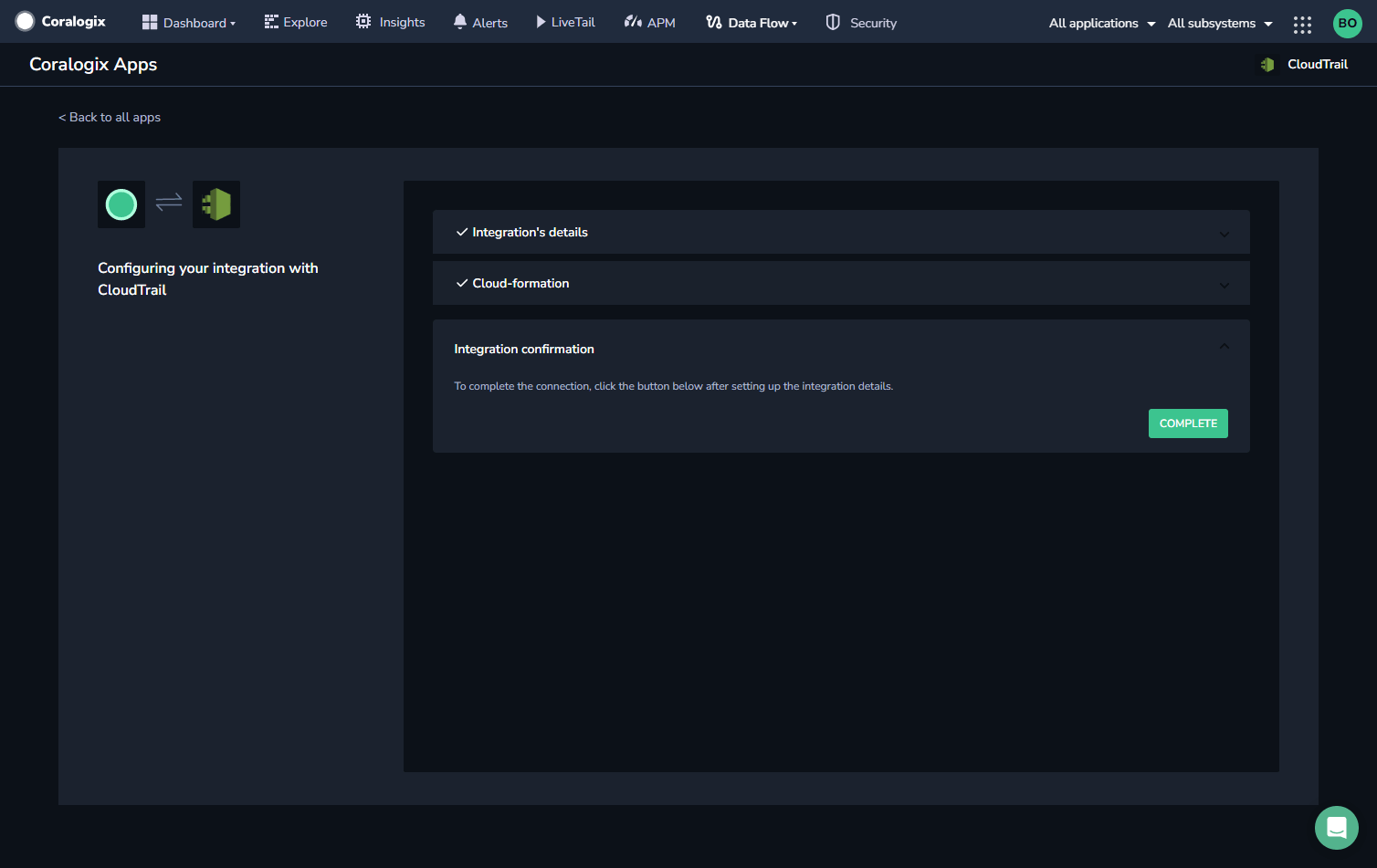Viewport: 1377px width, 868px height.
Task: Collapse the Integration confirmation section
Action: (x=1225, y=347)
